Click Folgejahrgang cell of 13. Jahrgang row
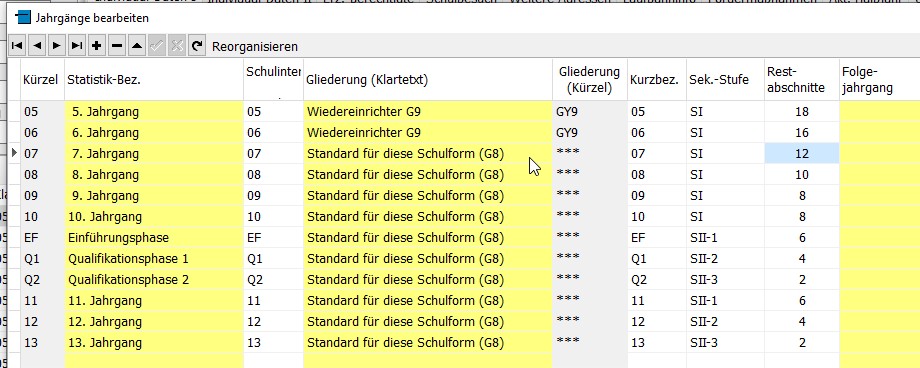This screenshot has height=368, width=920. point(880,343)
